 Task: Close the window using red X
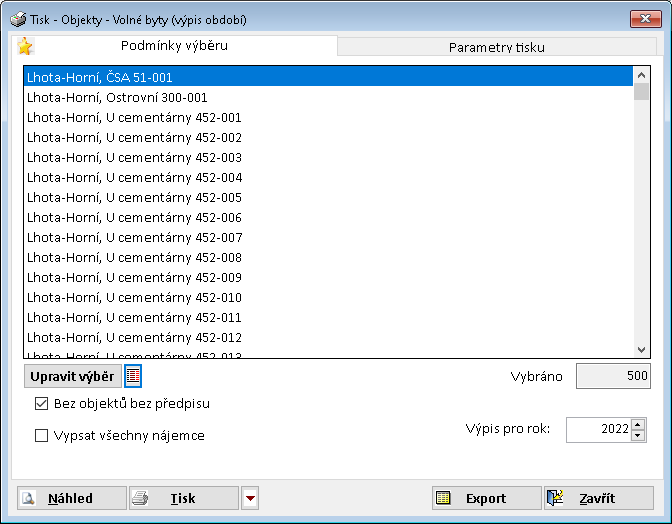coord(644,19)
